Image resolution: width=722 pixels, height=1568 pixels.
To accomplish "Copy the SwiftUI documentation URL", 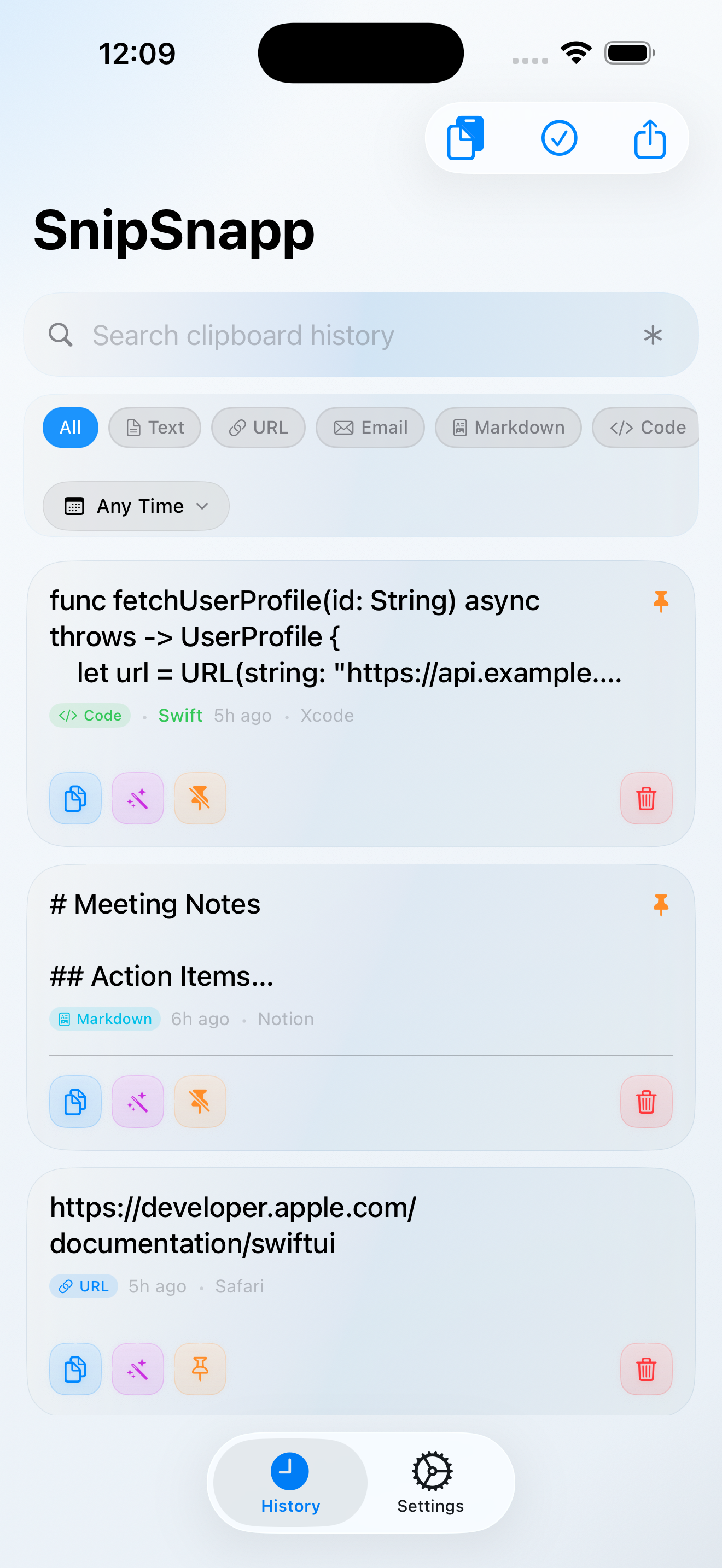I will [75, 1369].
